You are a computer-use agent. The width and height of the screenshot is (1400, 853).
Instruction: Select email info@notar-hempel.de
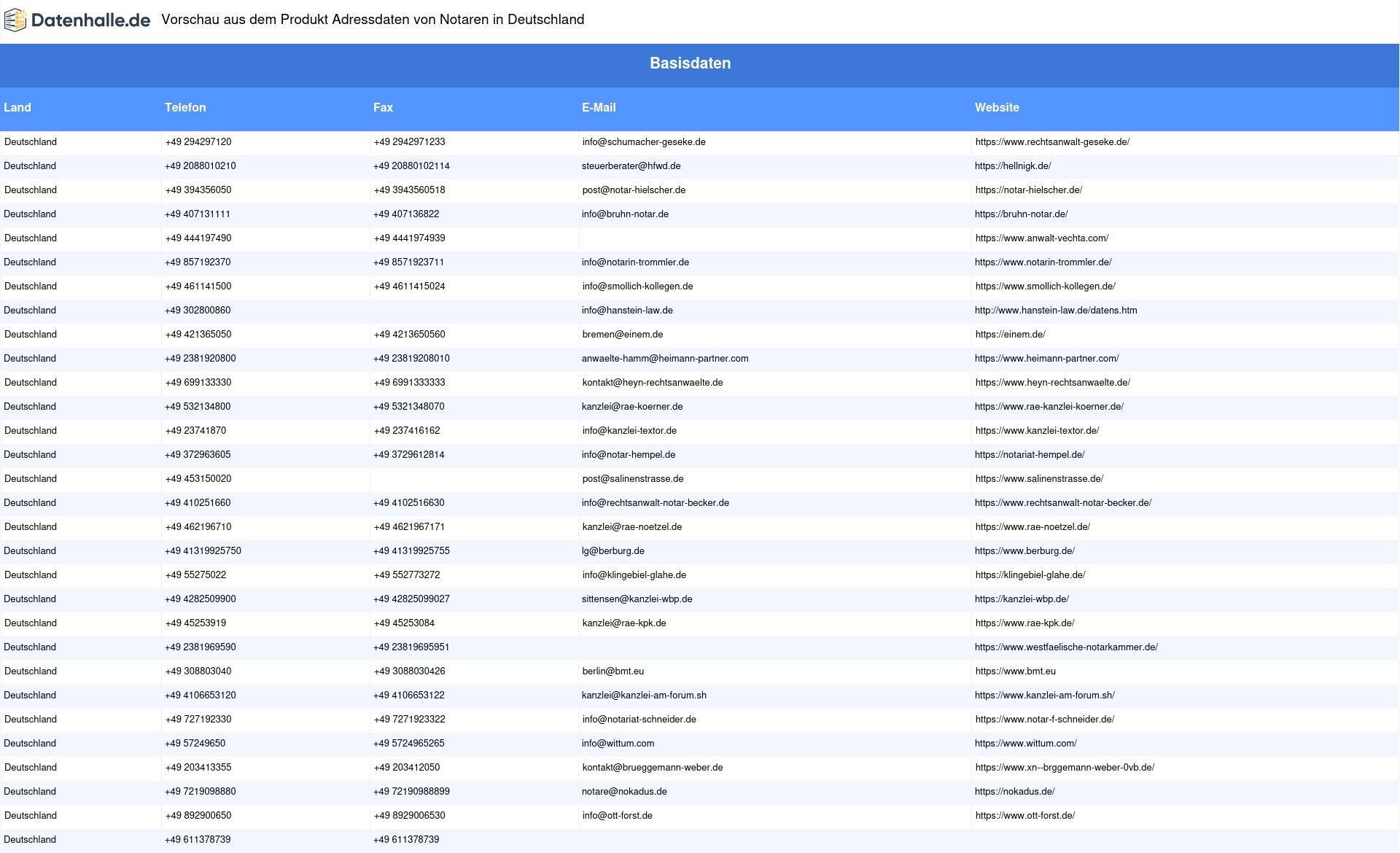pos(629,455)
